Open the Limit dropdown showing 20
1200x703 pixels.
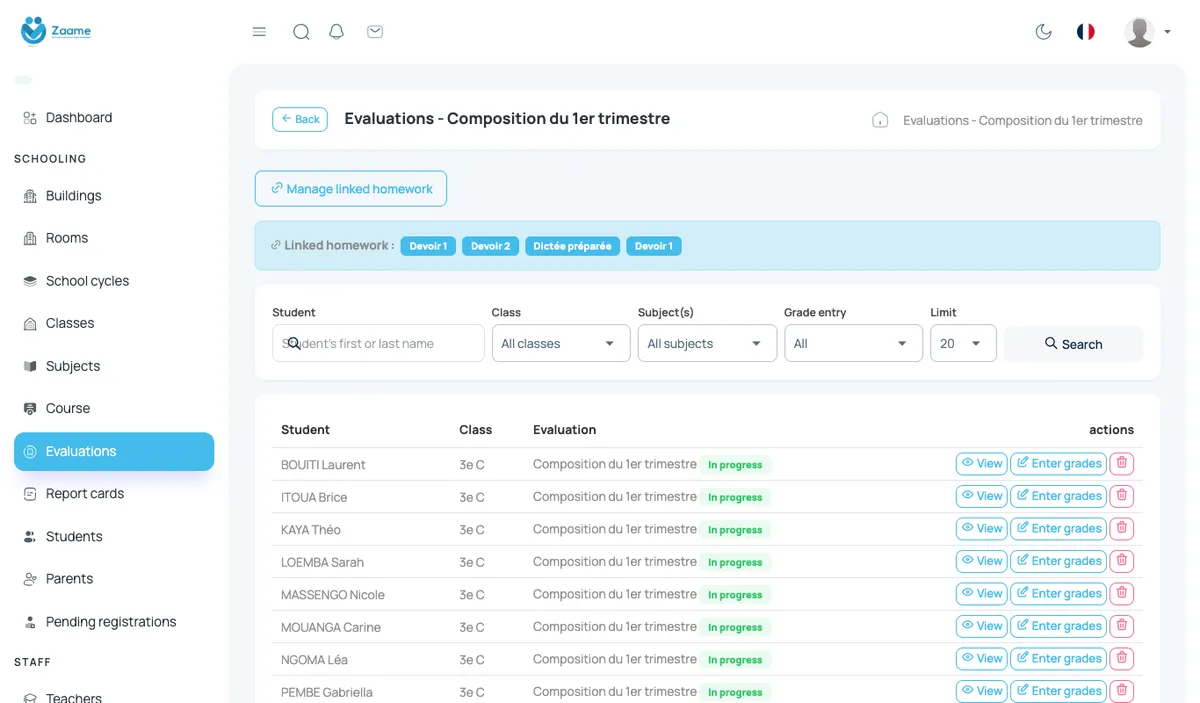tap(963, 343)
